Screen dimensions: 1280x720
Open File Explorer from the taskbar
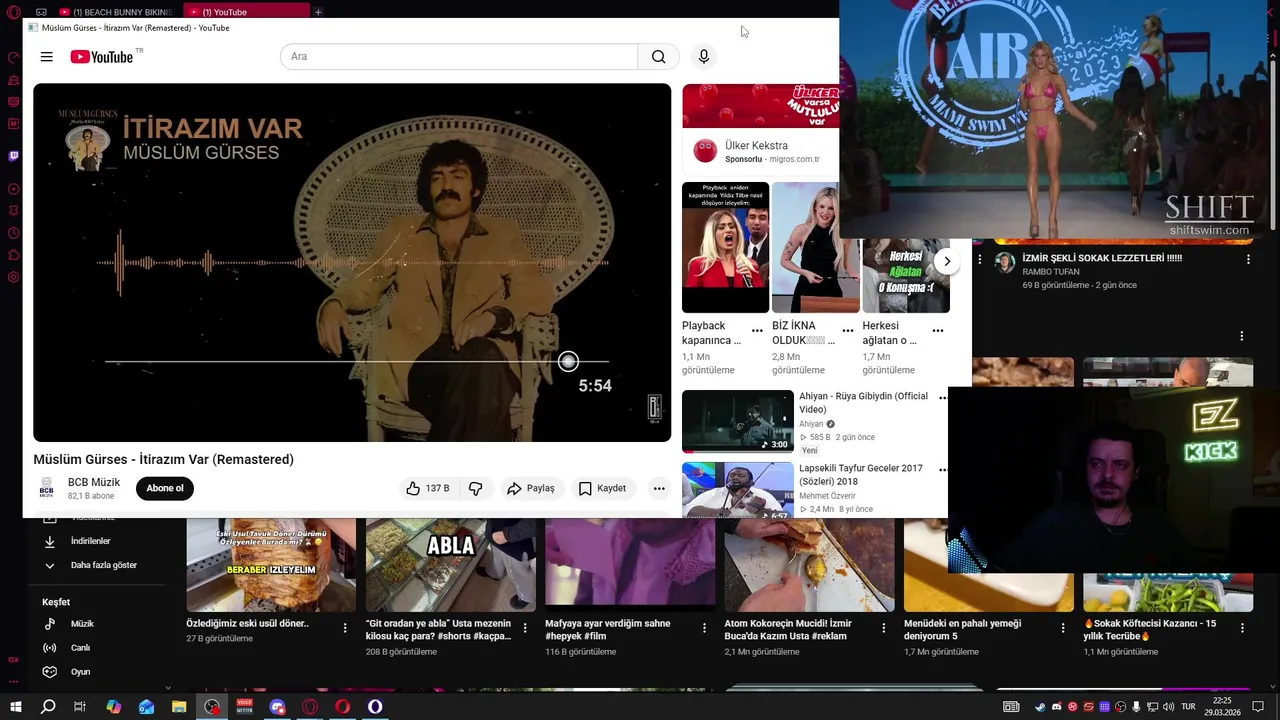(179, 706)
